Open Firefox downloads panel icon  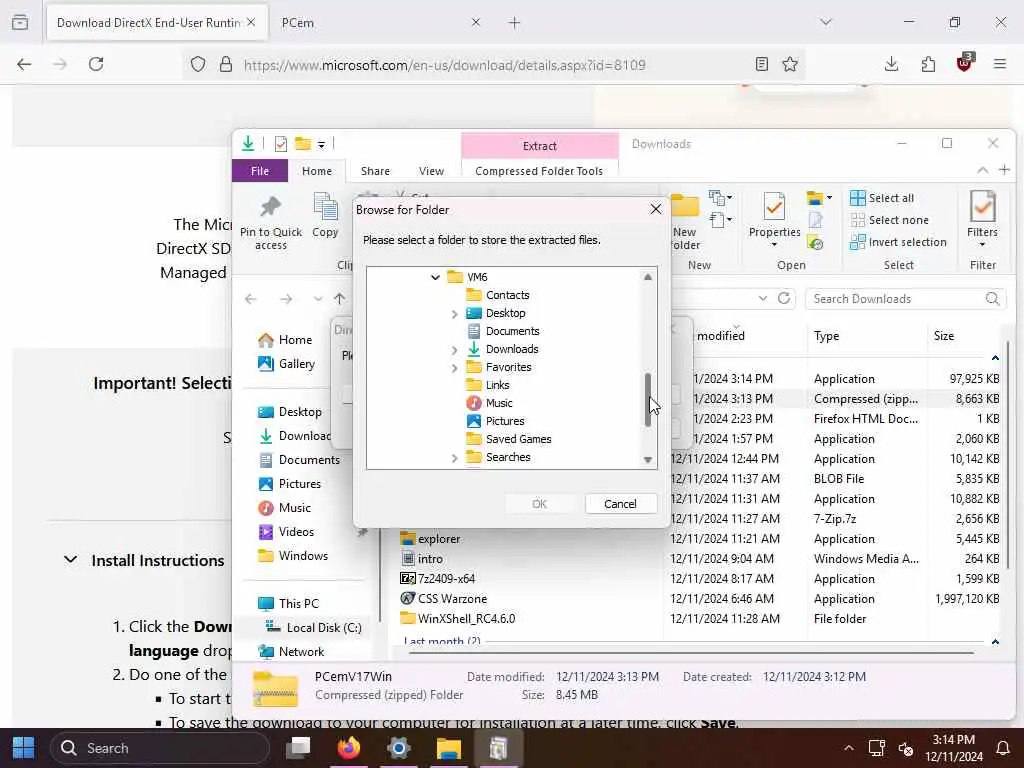click(891, 64)
